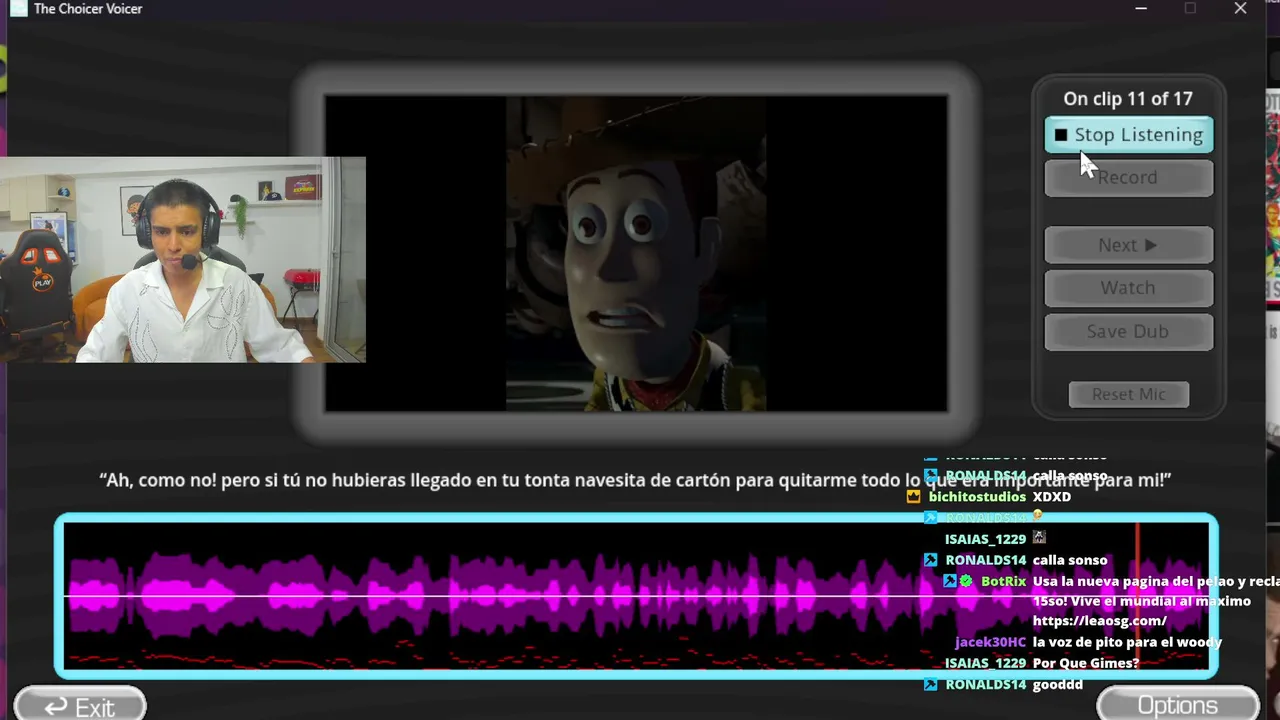Click the Woody video clip preview
Image resolution: width=1280 pixels, height=720 pixels.
pyautogui.click(x=636, y=253)
